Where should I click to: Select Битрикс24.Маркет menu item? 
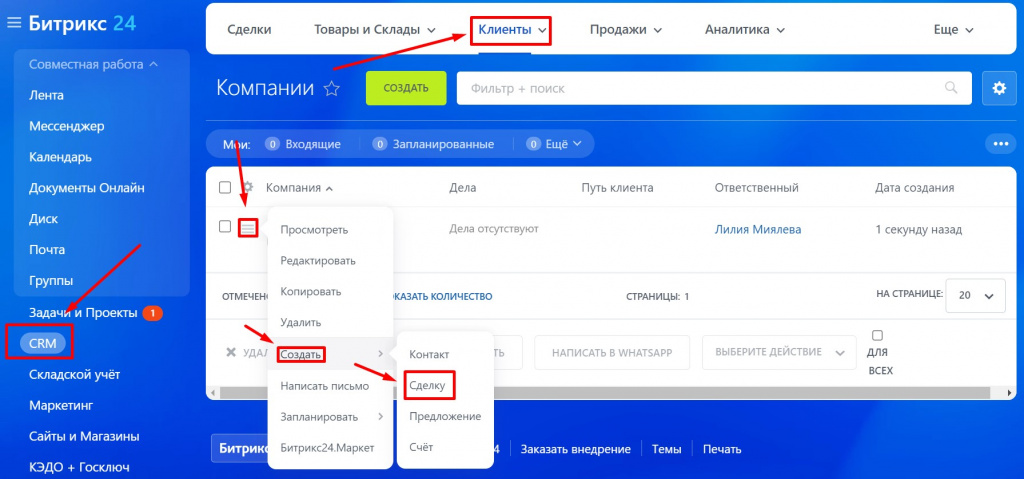(x=325, y=448)
